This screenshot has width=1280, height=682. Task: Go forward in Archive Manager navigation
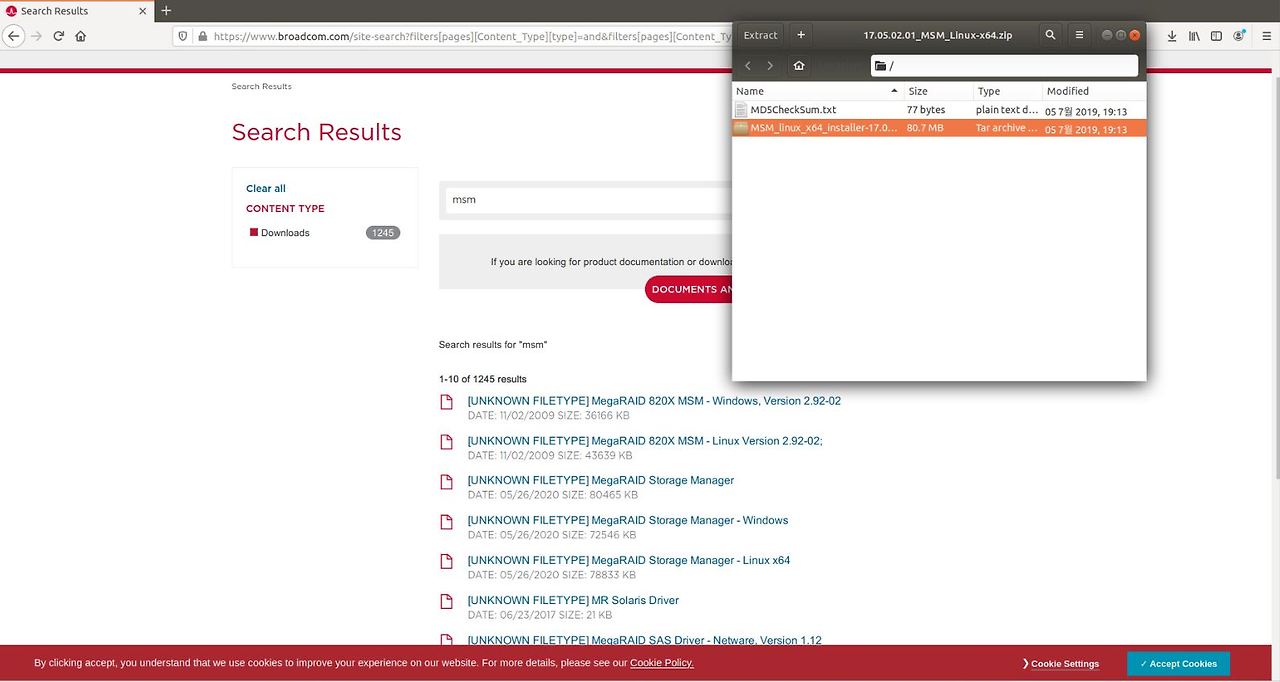coord(770,66)
